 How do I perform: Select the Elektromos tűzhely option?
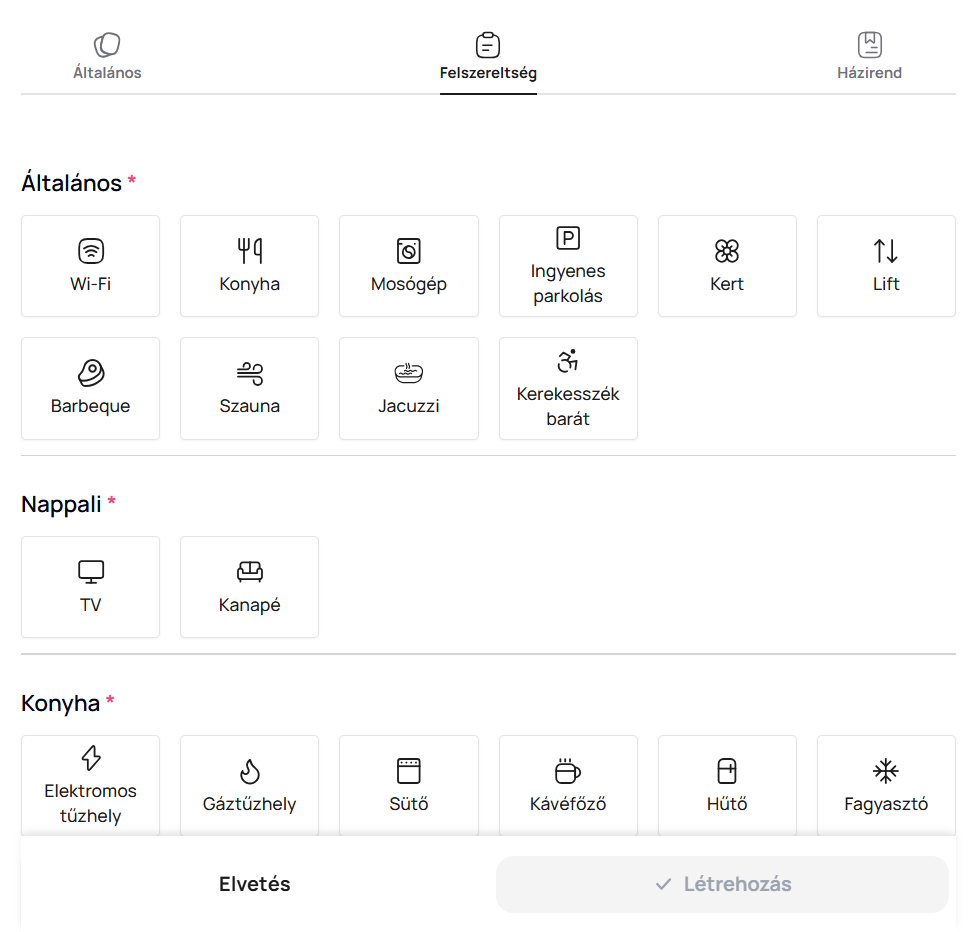(90, 786)
